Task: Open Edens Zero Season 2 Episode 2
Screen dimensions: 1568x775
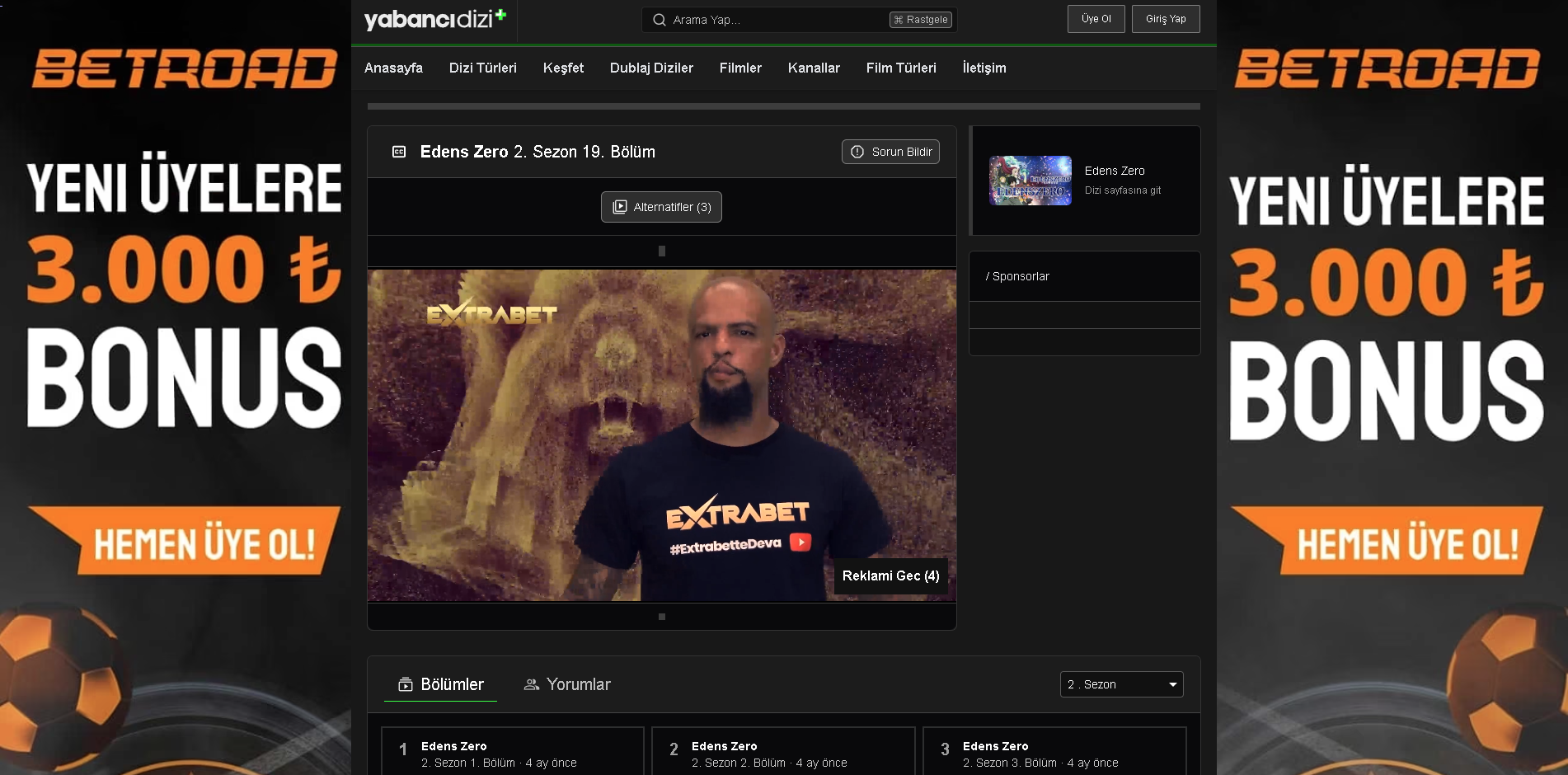Action: coord(782,753)
